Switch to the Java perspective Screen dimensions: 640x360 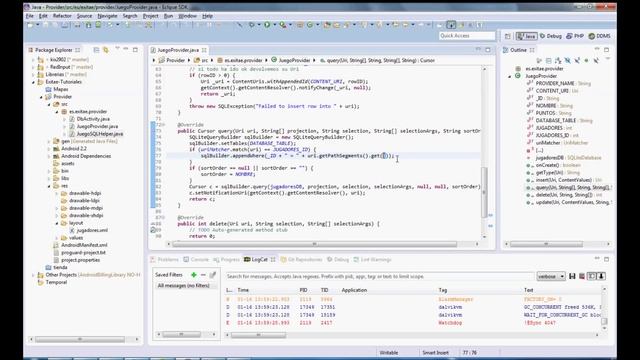point(526,36)
